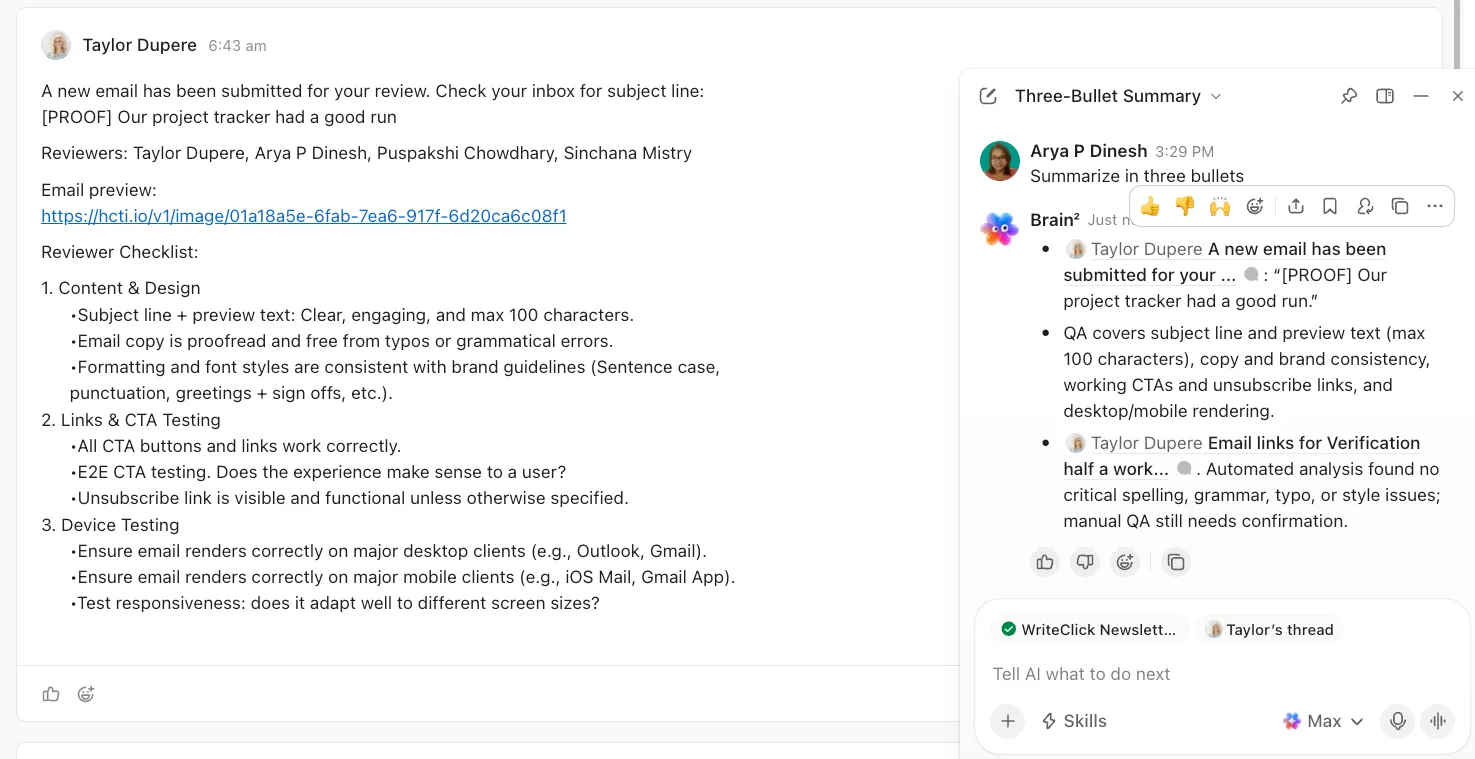Click the regenerate icon in hover toolbar

1365,206
